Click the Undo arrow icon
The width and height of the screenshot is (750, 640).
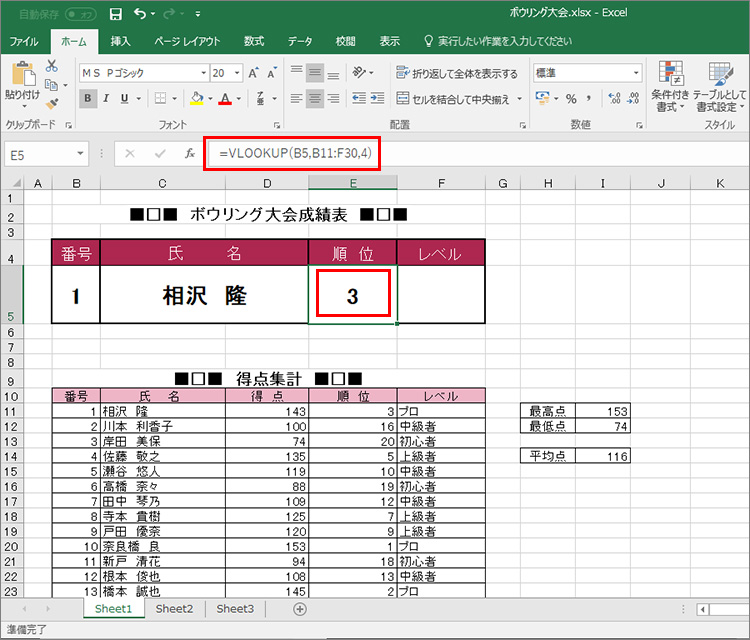click(x=139, y=15)
